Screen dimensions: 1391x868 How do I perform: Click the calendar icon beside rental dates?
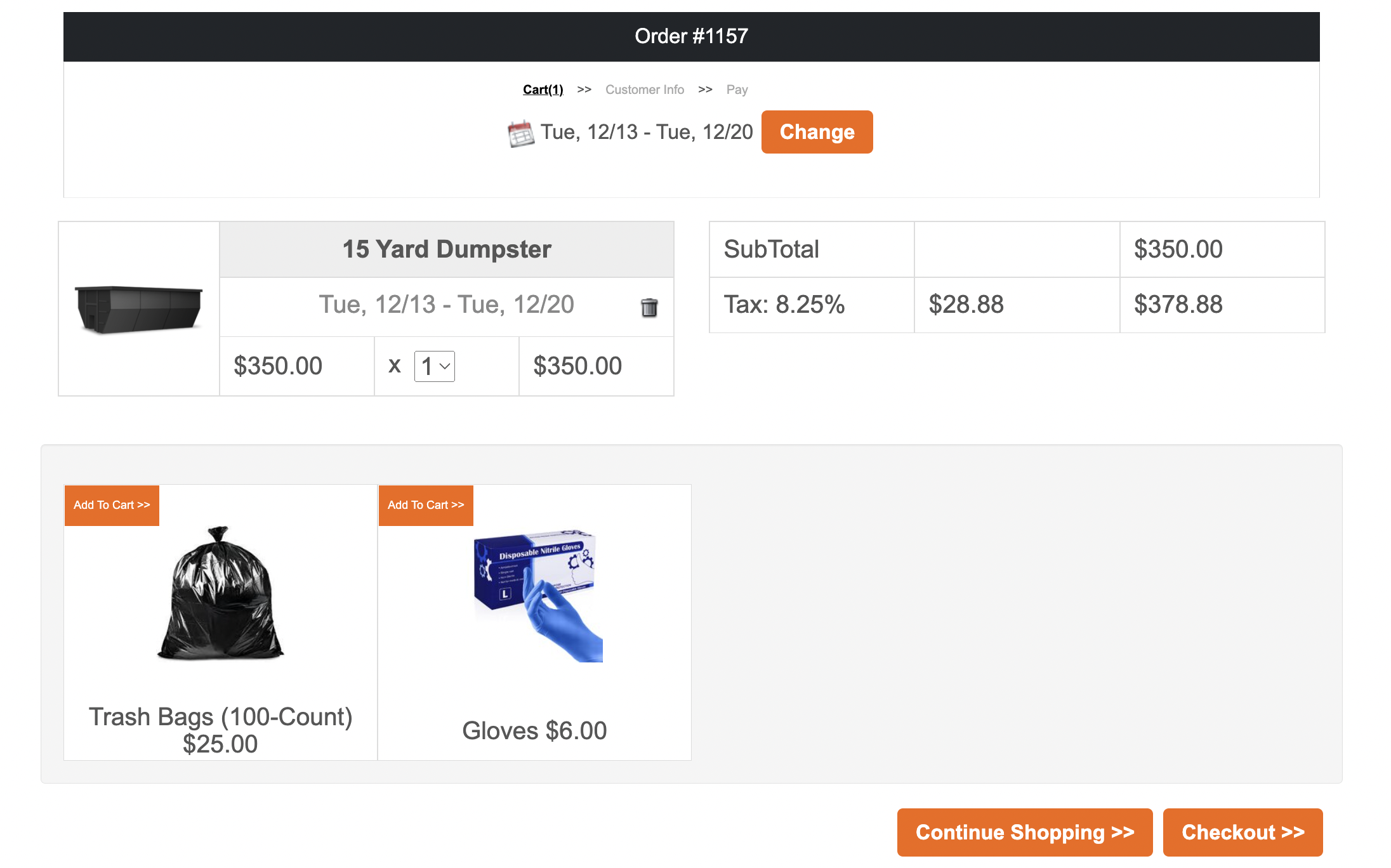click(x=521, y=133)
